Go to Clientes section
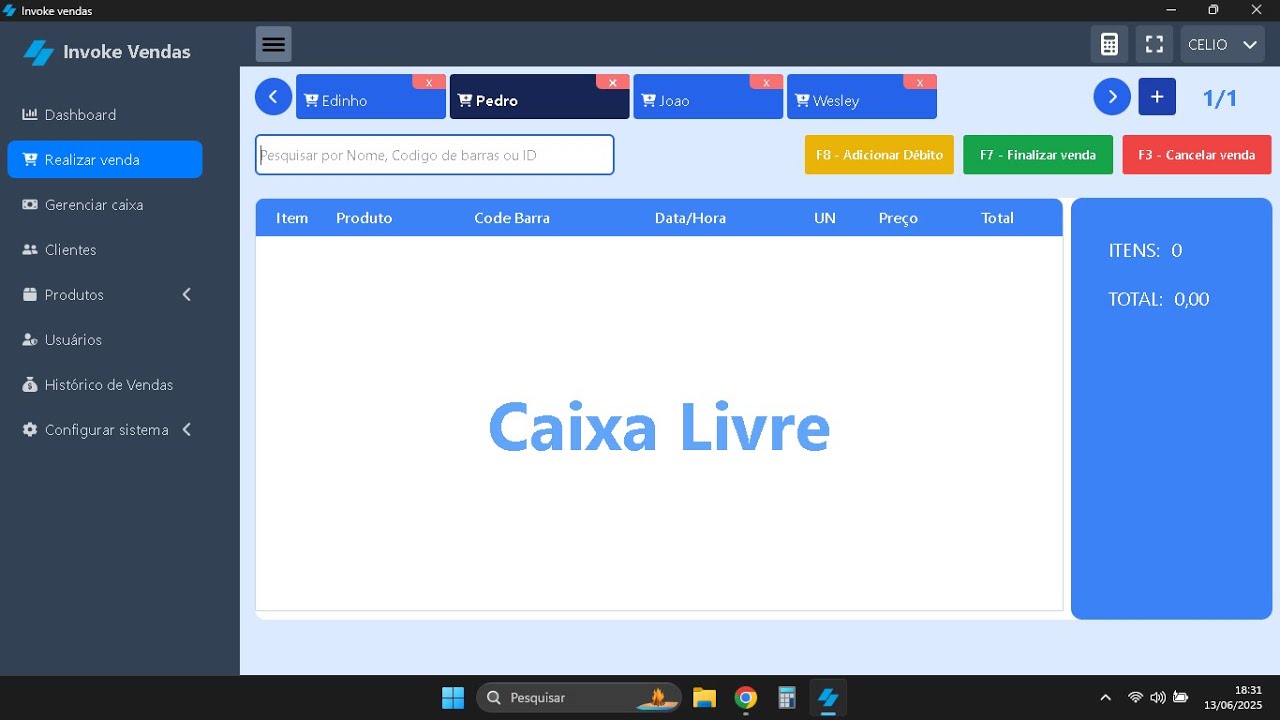Viewport: 1280px width, 720px height. pyautogui.click(x=71, y=250)
